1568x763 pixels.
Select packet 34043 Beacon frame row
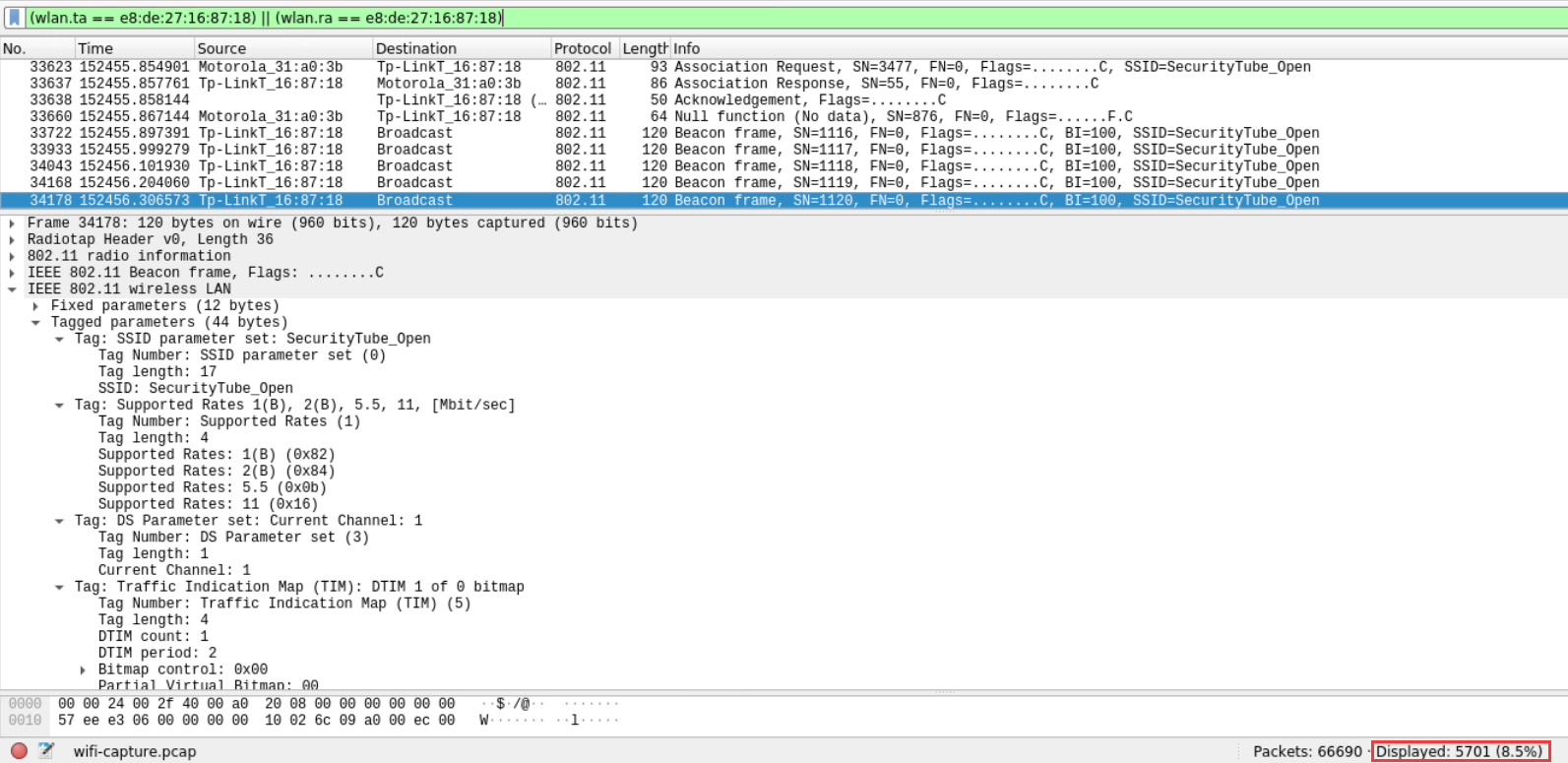[x=784, y=166]
